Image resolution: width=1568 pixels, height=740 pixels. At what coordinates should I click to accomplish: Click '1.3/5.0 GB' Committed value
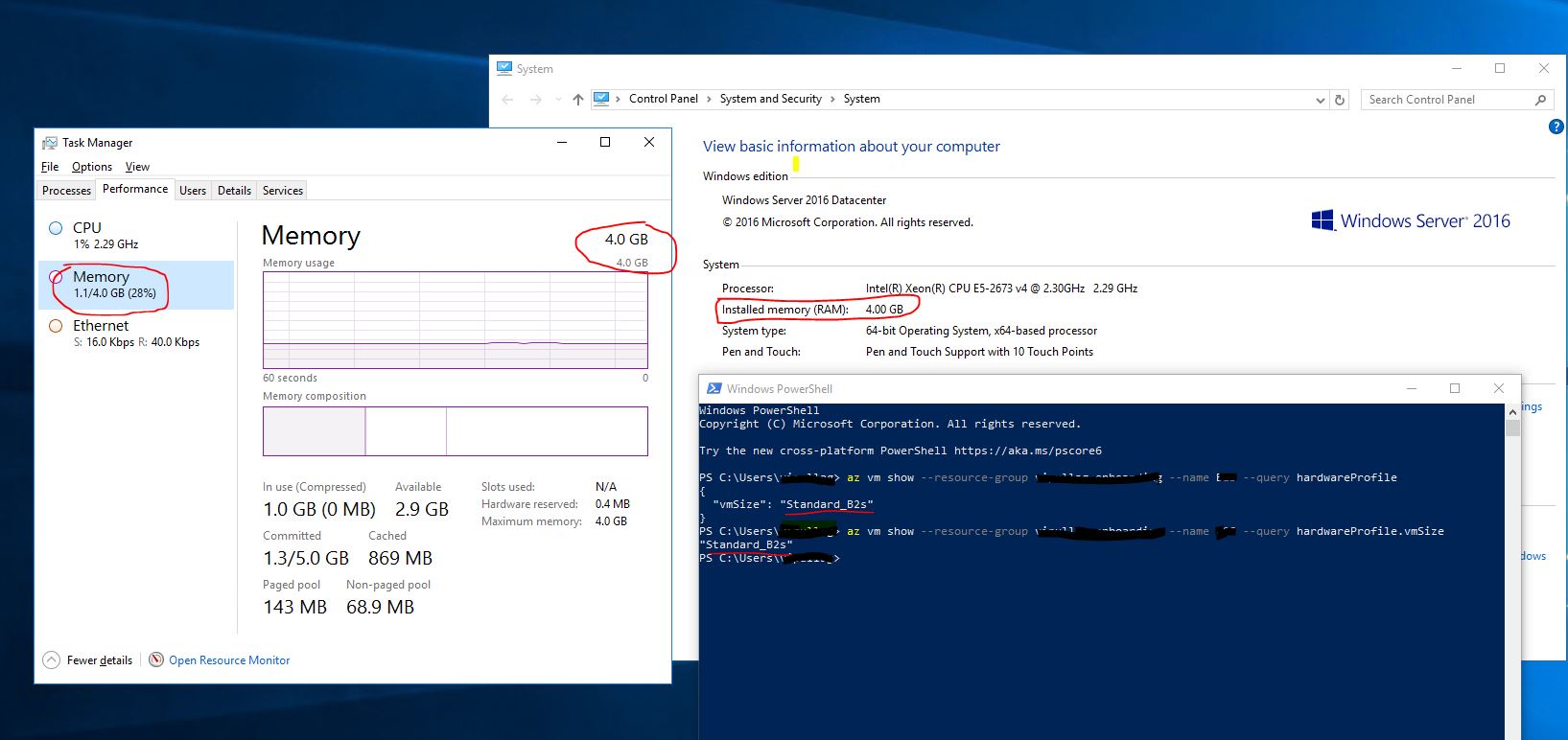tap(306, 558)
